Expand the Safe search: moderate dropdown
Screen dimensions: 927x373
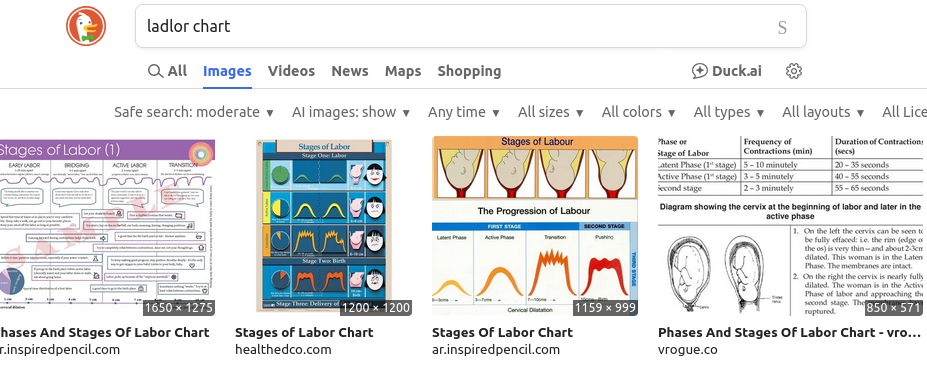(x=194, y=112)
